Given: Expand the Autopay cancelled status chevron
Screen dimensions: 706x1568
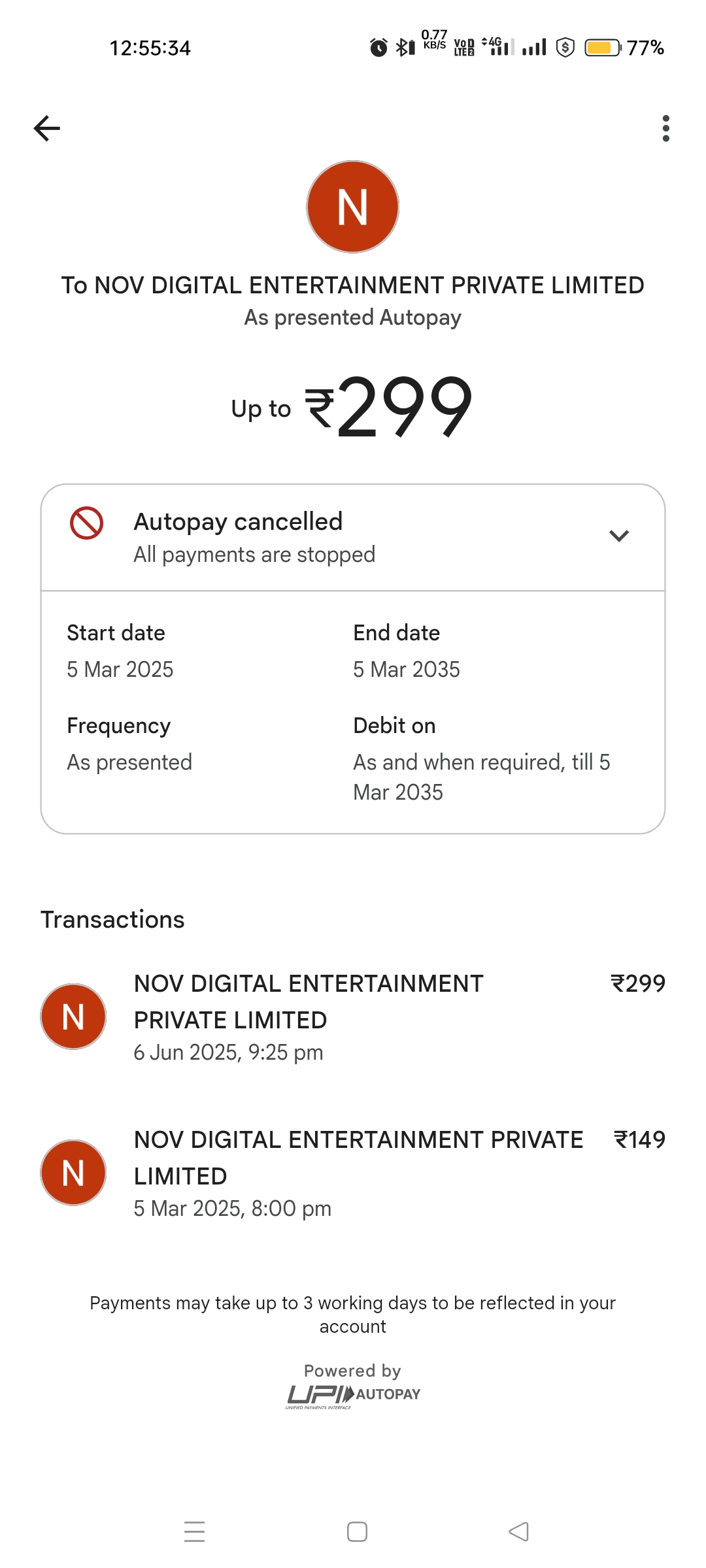Looking at the screenshot, I should point(618,536).
